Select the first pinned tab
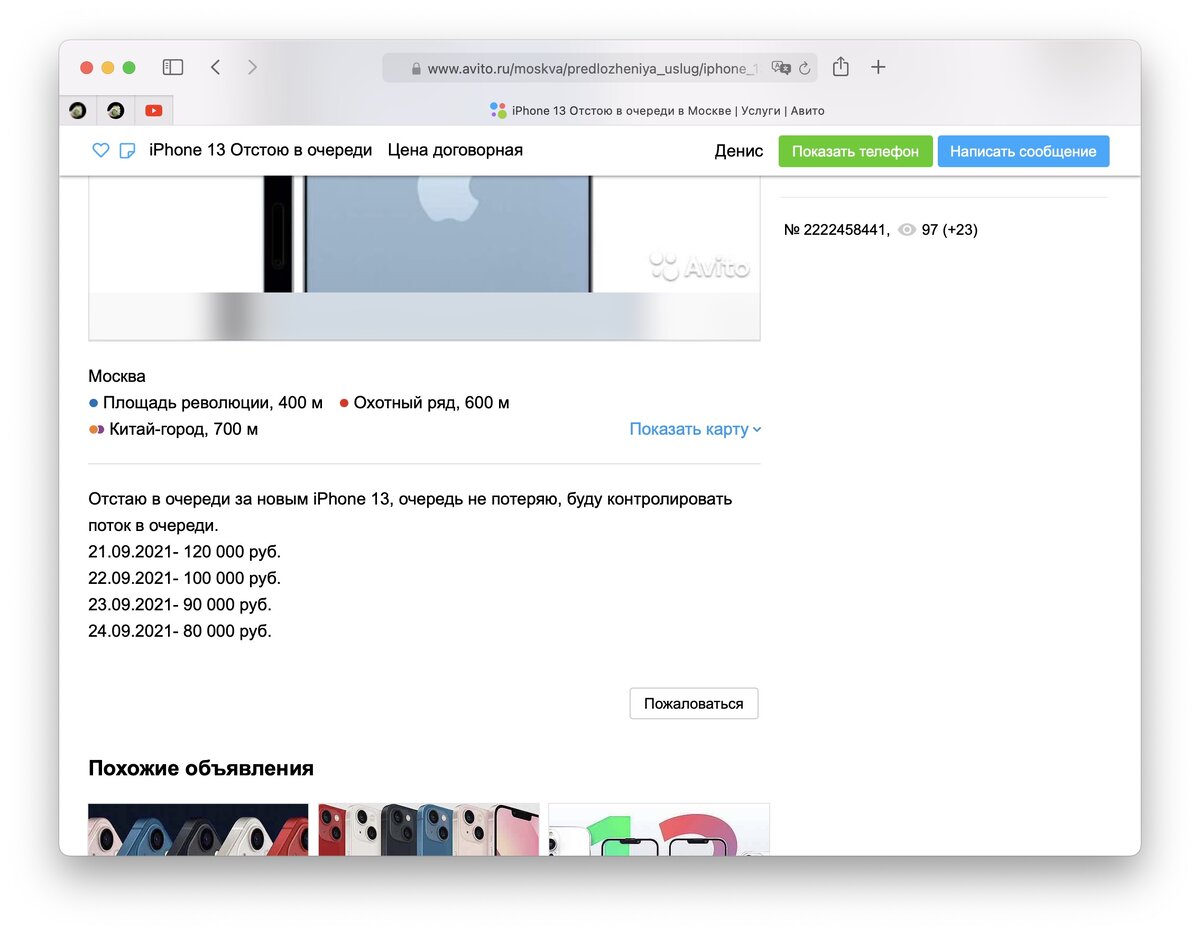Viewport: 1200px width, 934px height. [x=78, y=110]
